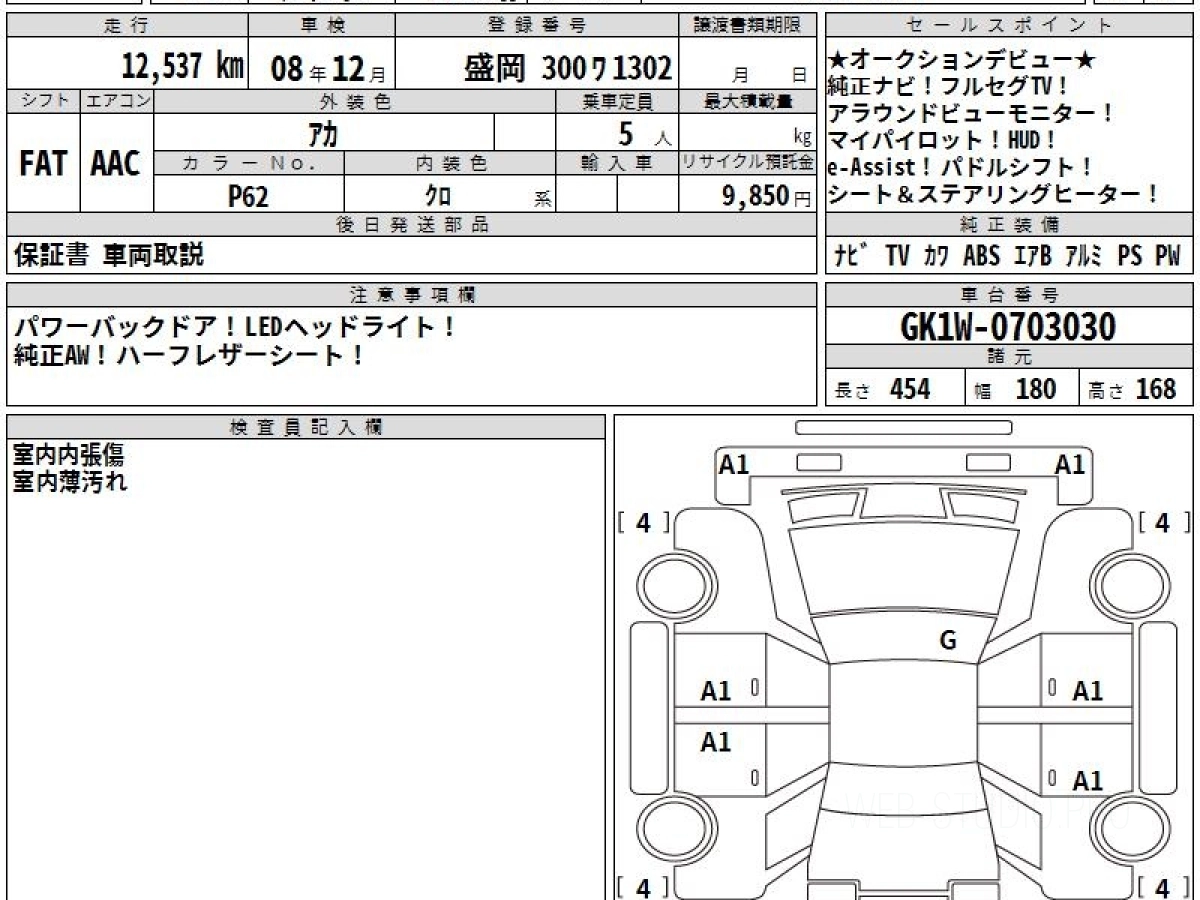This screenshot has height=900, width=1200.
Task: Click the exterior color value アカ
Action: 323,133
